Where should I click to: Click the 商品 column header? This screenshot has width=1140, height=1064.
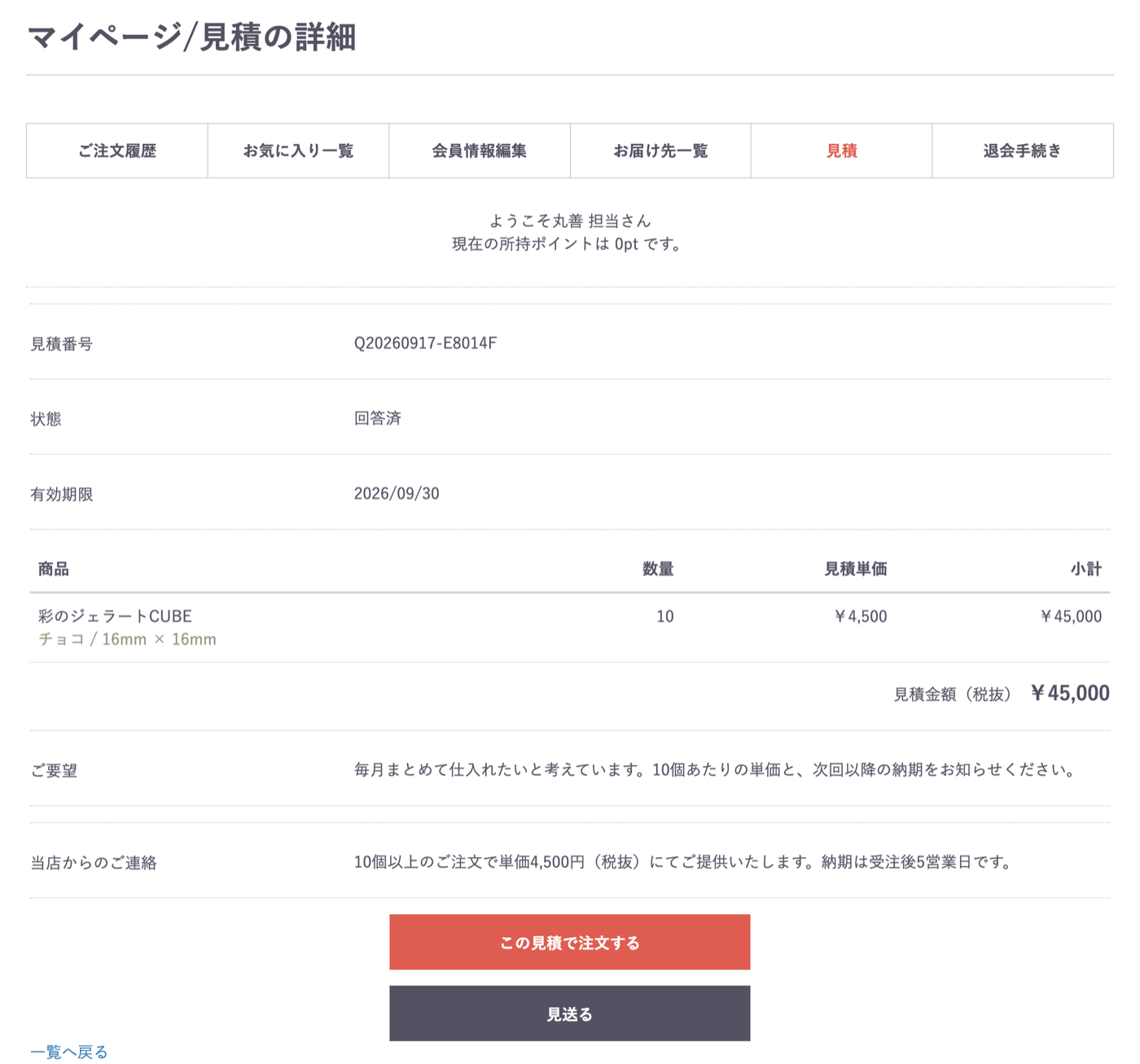tap(54, 569)
